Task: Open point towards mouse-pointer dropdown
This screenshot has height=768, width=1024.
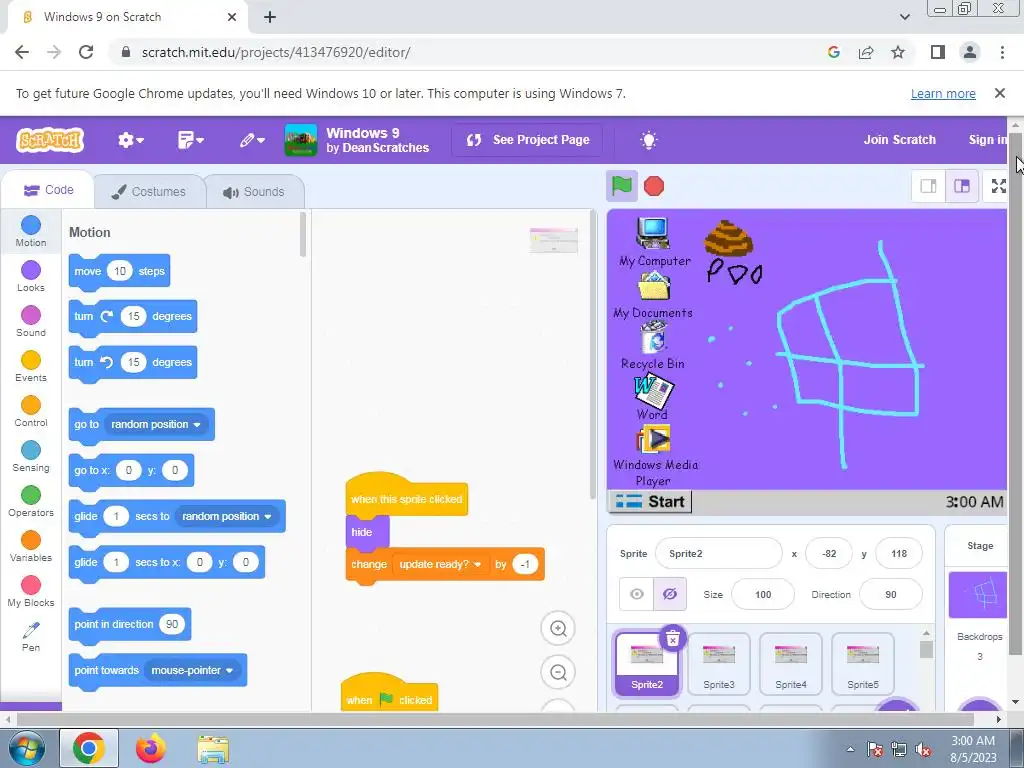Action: 192,670
